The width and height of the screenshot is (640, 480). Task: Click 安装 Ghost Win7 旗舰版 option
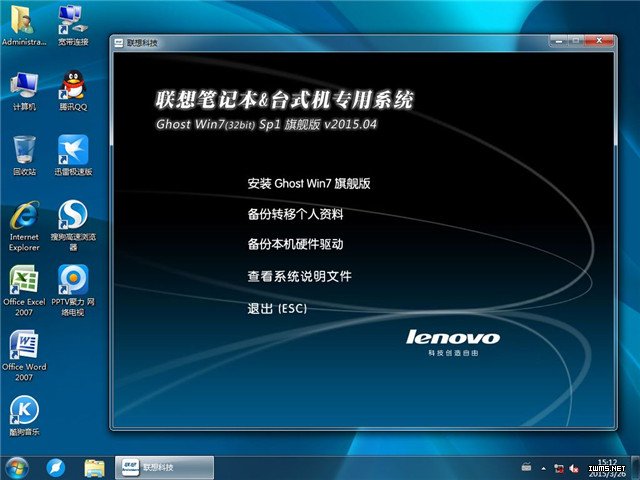point(309,184)
